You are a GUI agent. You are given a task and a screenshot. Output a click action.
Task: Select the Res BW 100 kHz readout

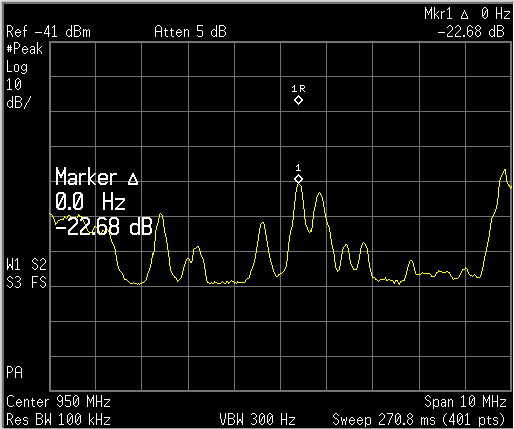tap(58, 419)
